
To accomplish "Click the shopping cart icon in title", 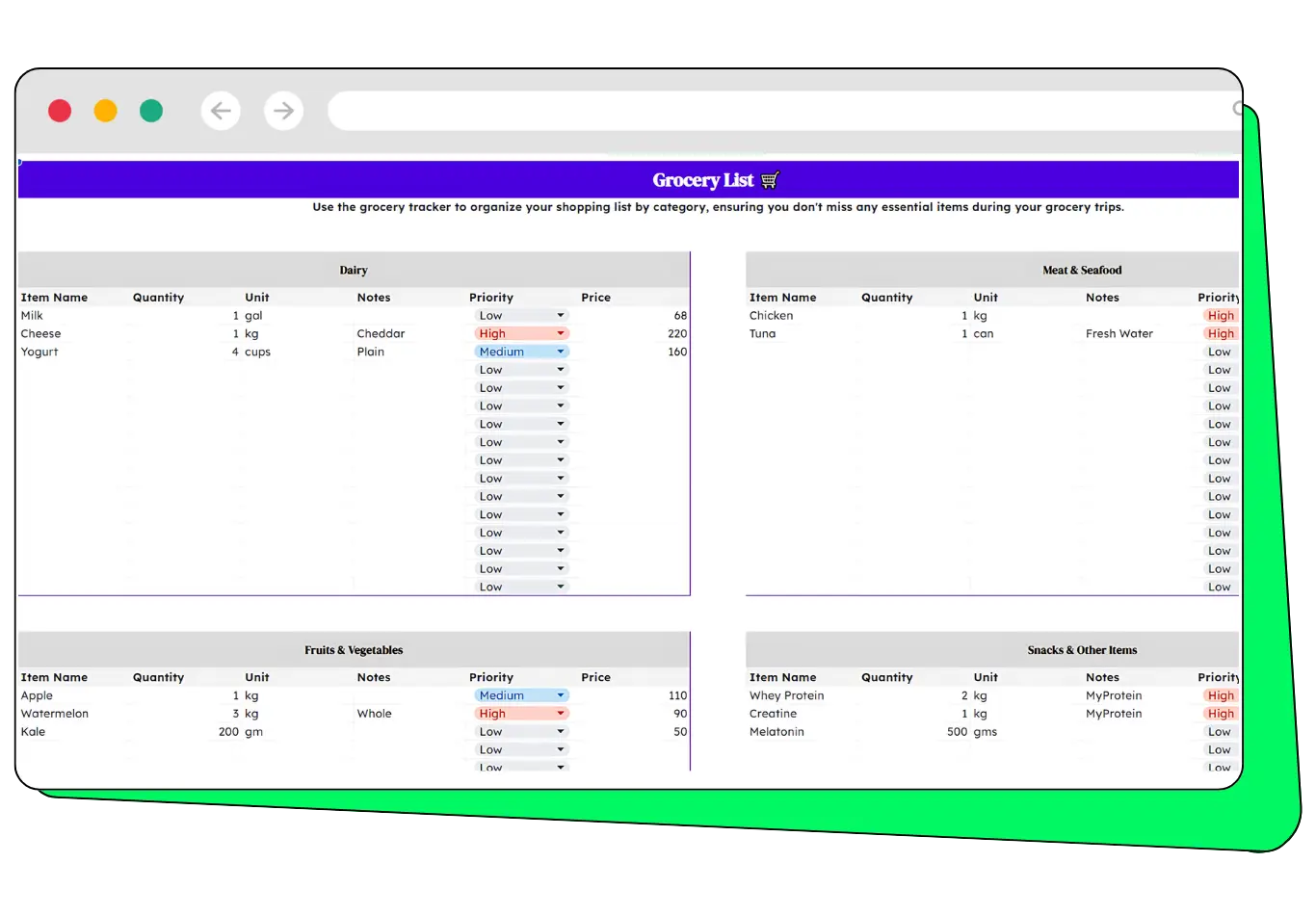I will click(770, 180).
